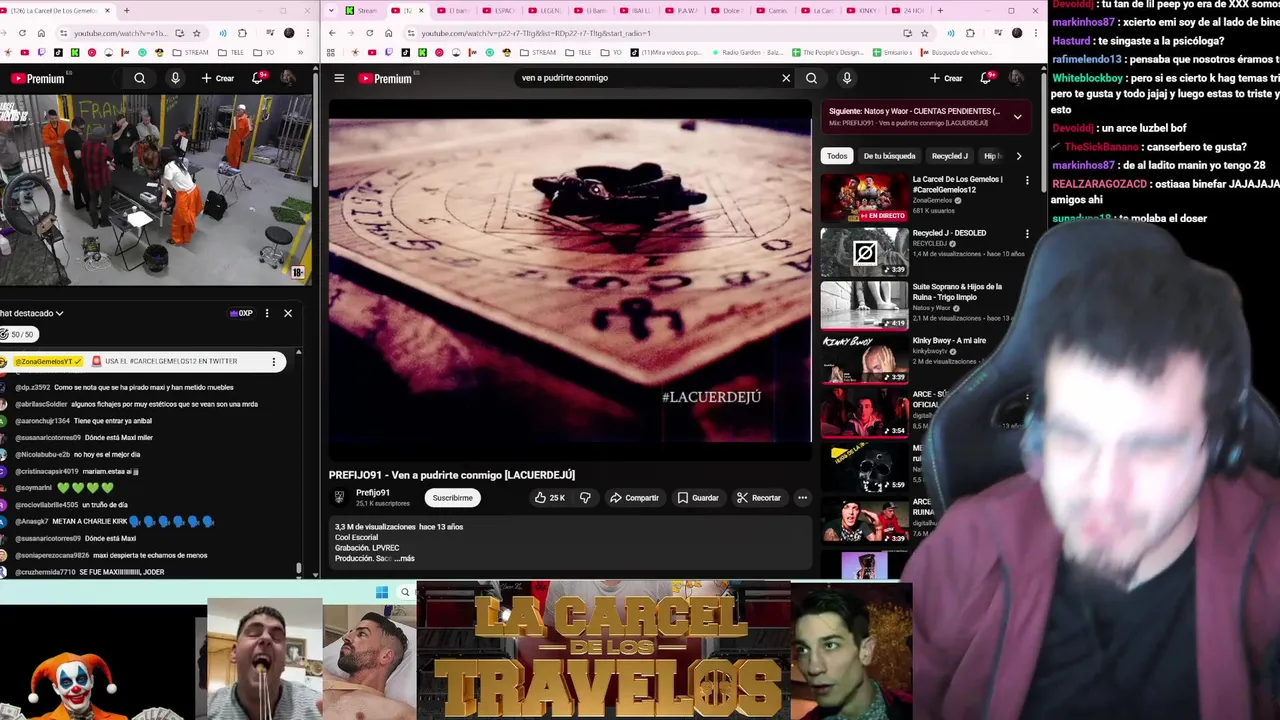Open options for pinned ZonaGemelosYT message
The image size is (1280, 720).
tap(274, 361)
